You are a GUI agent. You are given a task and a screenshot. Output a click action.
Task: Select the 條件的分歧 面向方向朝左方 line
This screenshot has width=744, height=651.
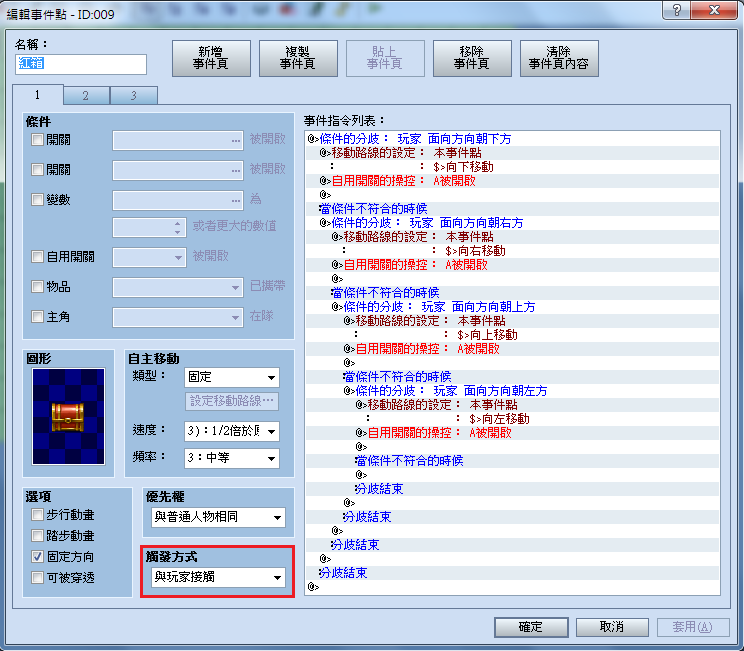click(x=512, y=391)
